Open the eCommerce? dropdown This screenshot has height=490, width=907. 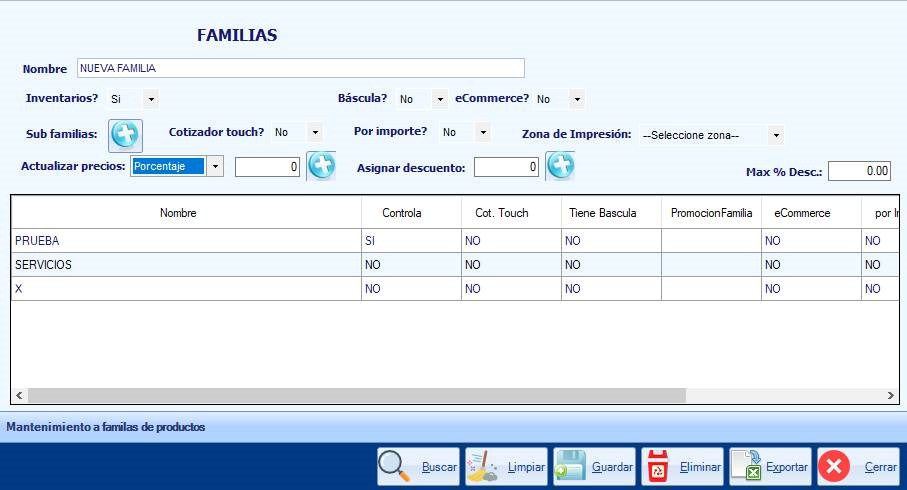577,100
